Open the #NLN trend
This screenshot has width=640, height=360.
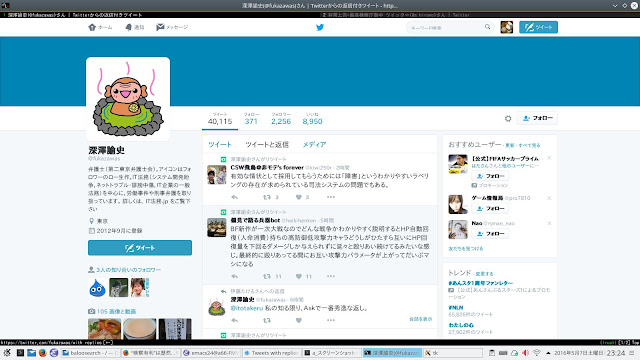(456, 308)
